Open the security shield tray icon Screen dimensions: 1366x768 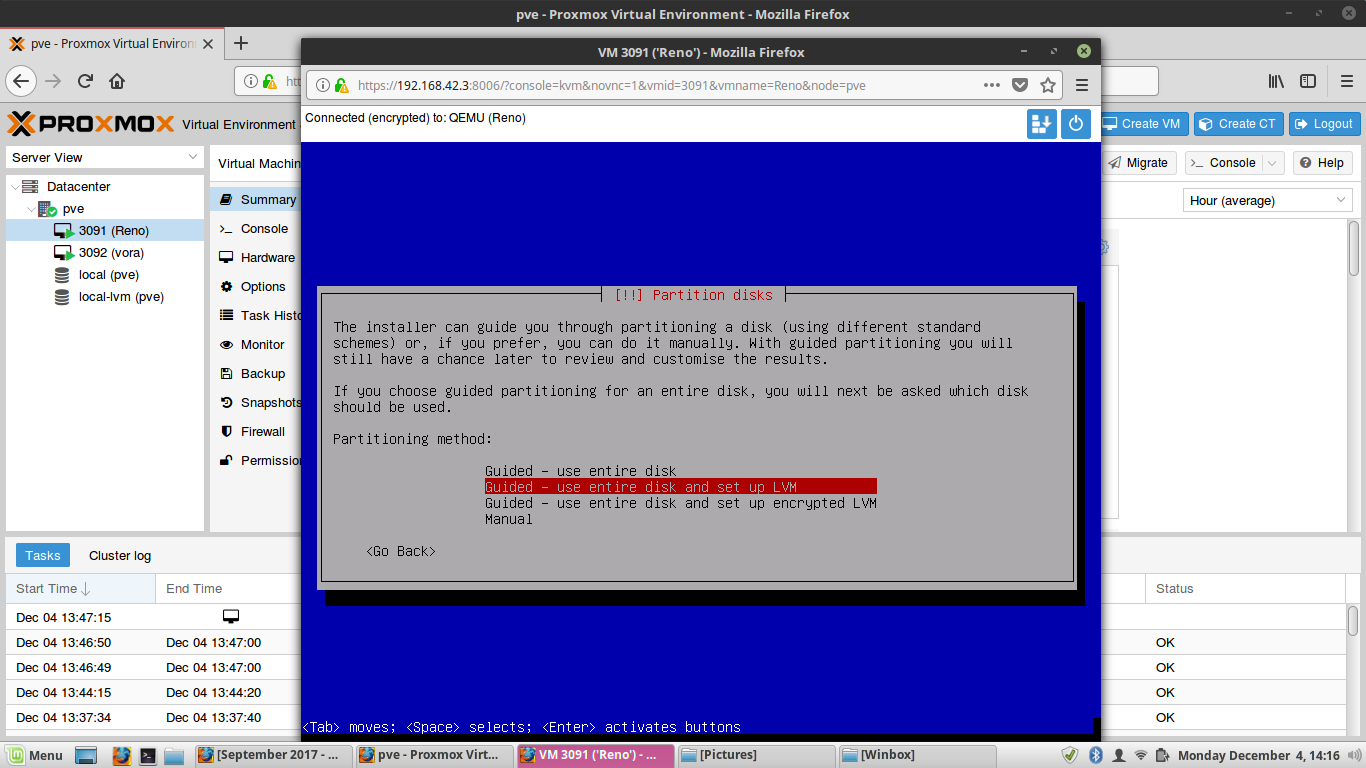[1069, 755]
